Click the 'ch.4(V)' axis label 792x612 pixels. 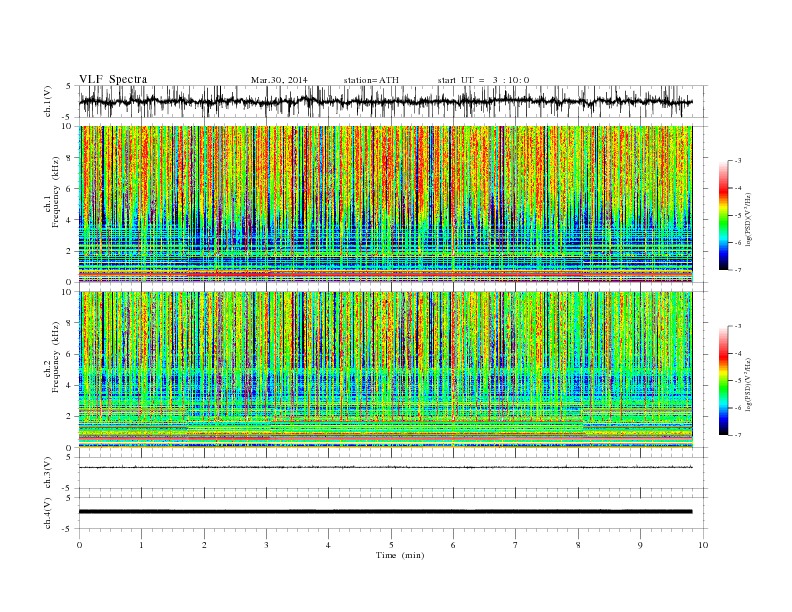click(x=48, y=514)
